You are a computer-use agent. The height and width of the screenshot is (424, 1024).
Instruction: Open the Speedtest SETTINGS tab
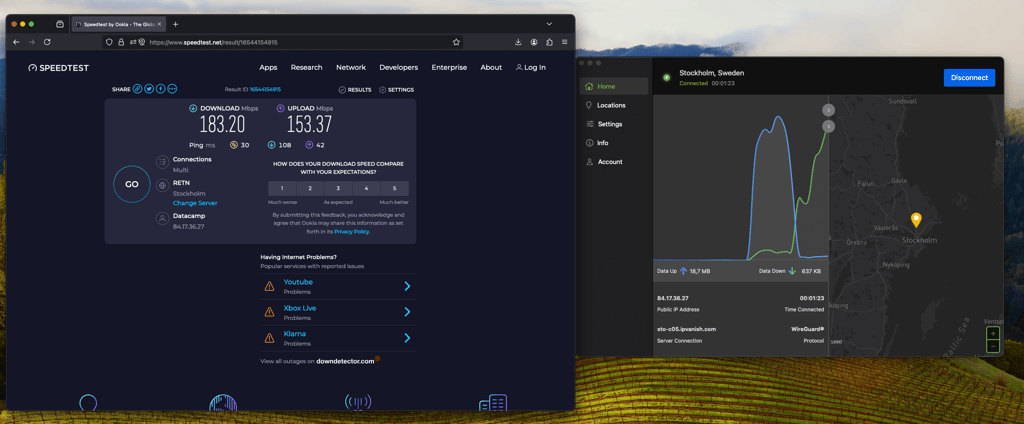[396, 90]
